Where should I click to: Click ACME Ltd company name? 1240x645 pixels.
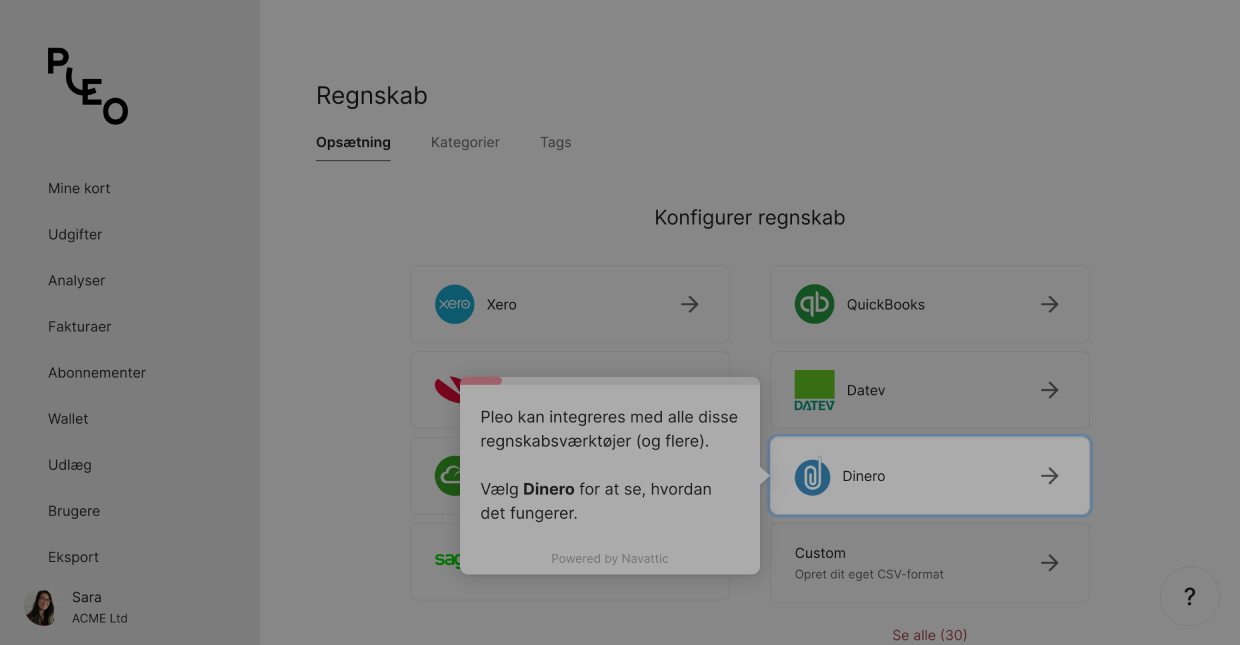click(100, 618)
